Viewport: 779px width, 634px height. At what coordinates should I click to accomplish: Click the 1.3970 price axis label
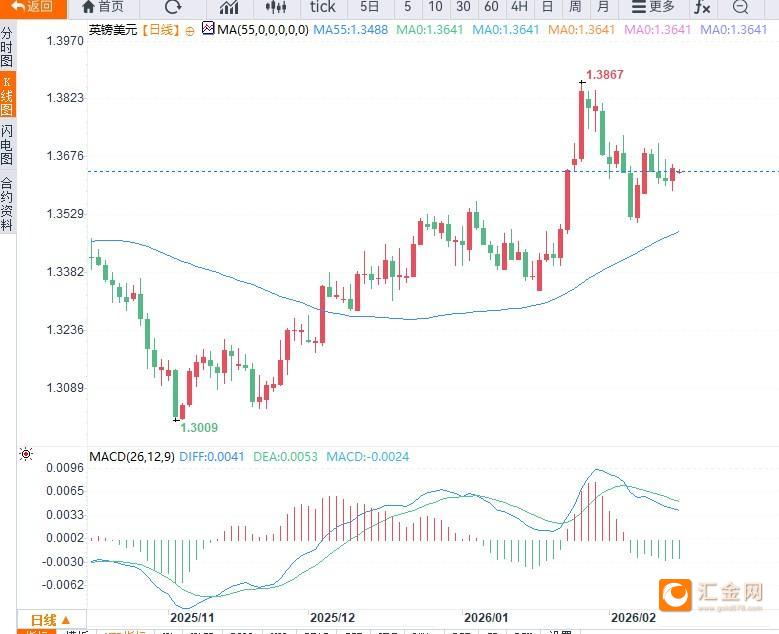click(65, 40)
